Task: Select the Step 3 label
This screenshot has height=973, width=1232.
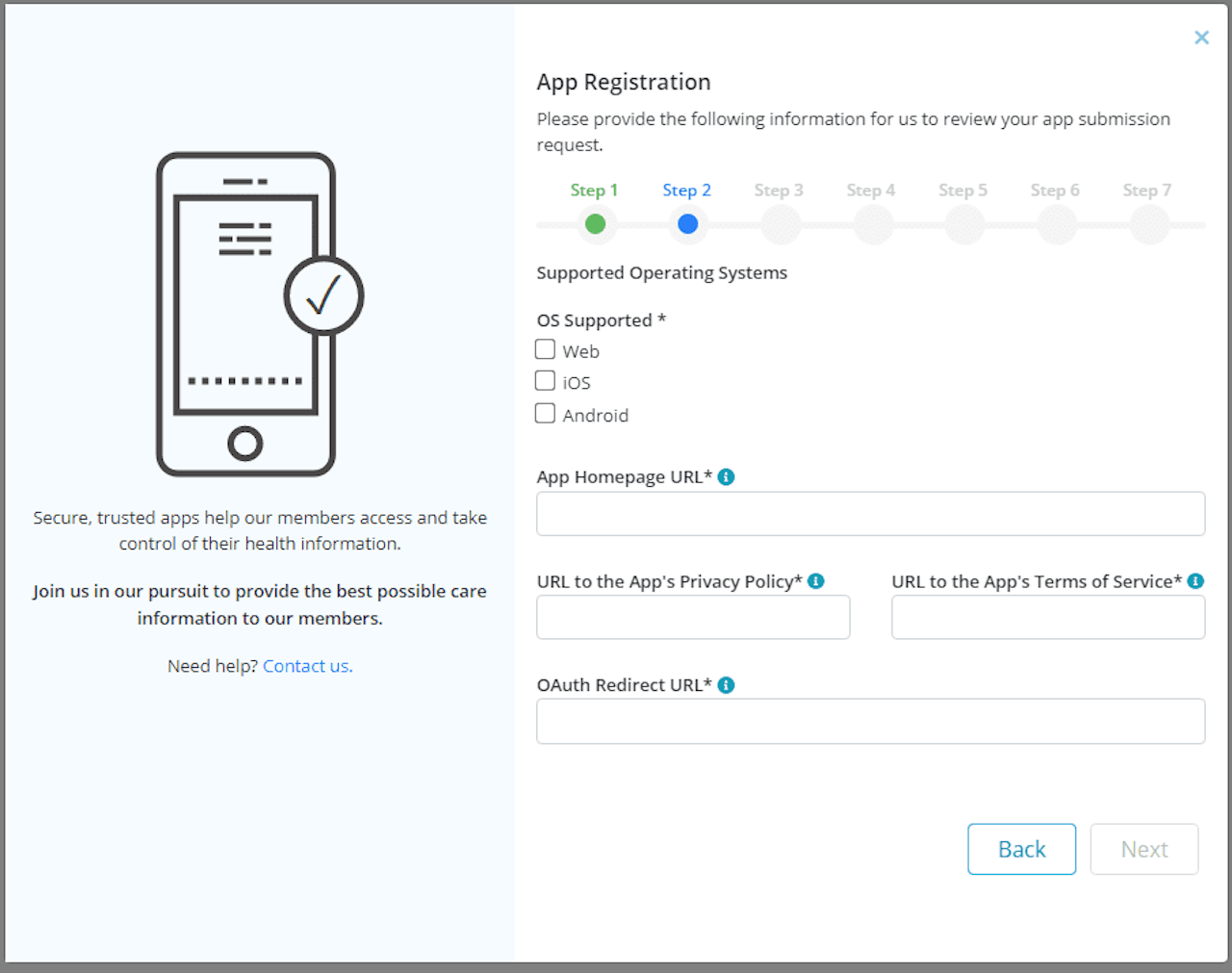Action: (x=780, y=190)
